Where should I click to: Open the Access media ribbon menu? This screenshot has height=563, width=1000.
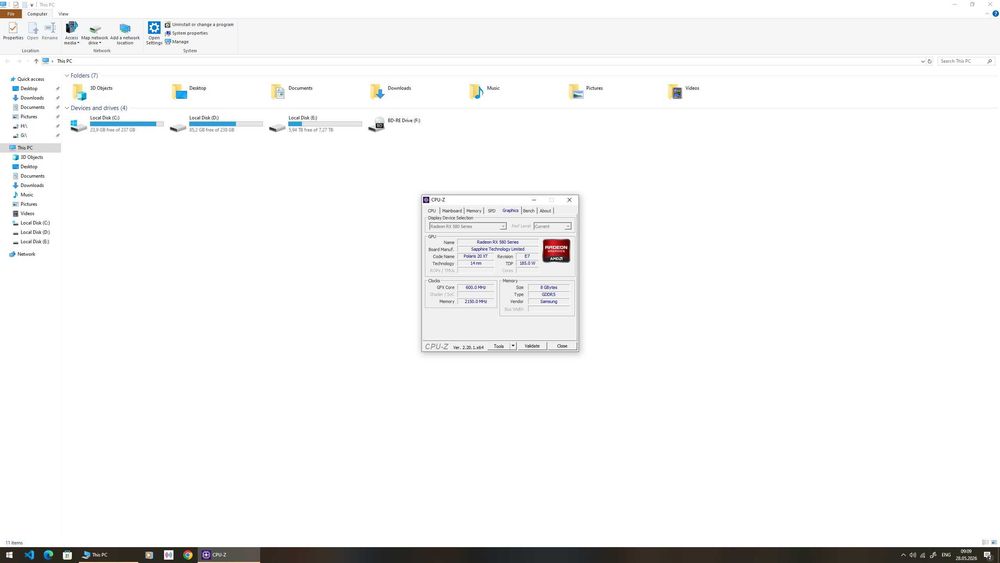[71, 33]
